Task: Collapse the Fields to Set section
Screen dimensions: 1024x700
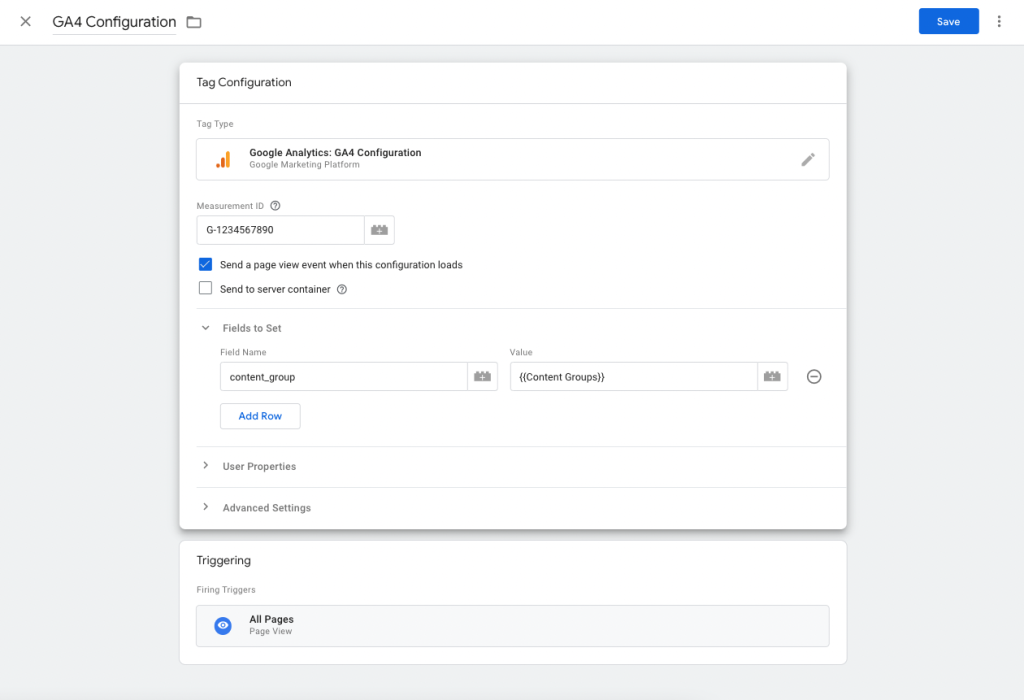Action: coord(206,328)
